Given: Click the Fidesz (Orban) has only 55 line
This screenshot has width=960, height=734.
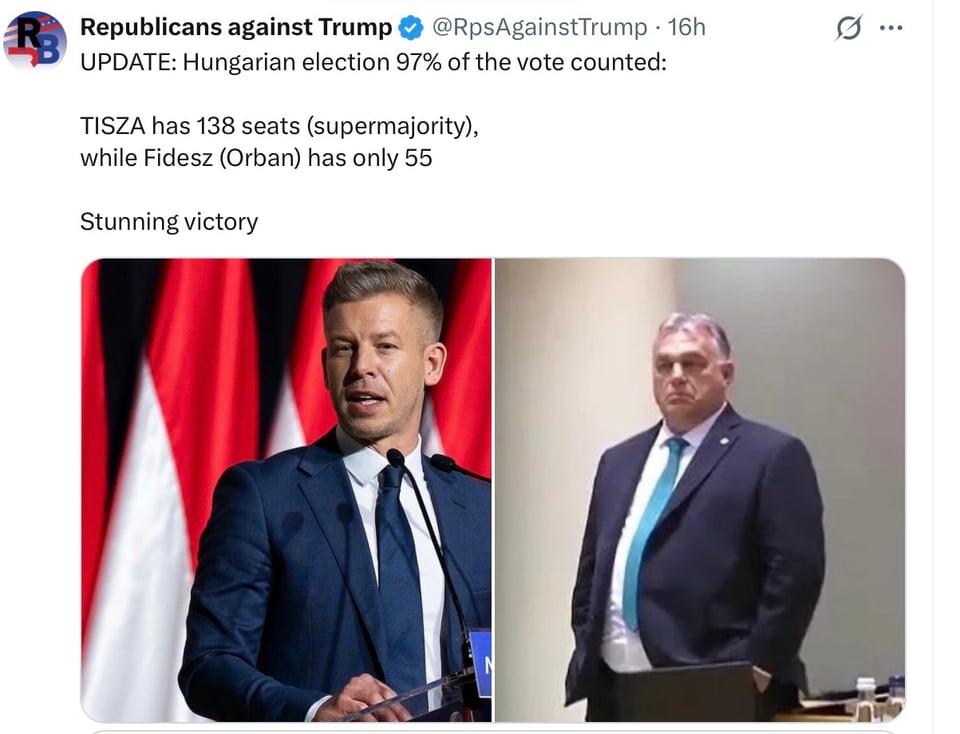Looking at the screenshot, I should pos(255,157).
